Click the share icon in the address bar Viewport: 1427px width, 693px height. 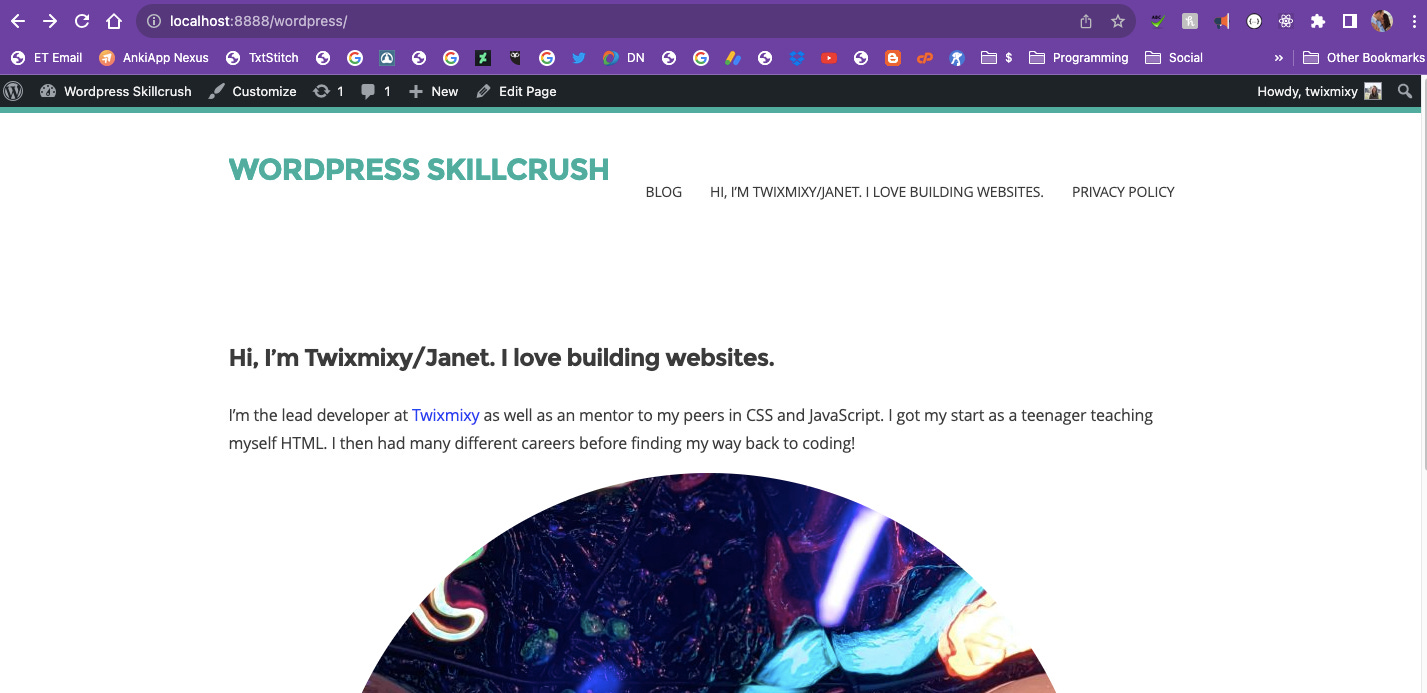point(1086,21)
